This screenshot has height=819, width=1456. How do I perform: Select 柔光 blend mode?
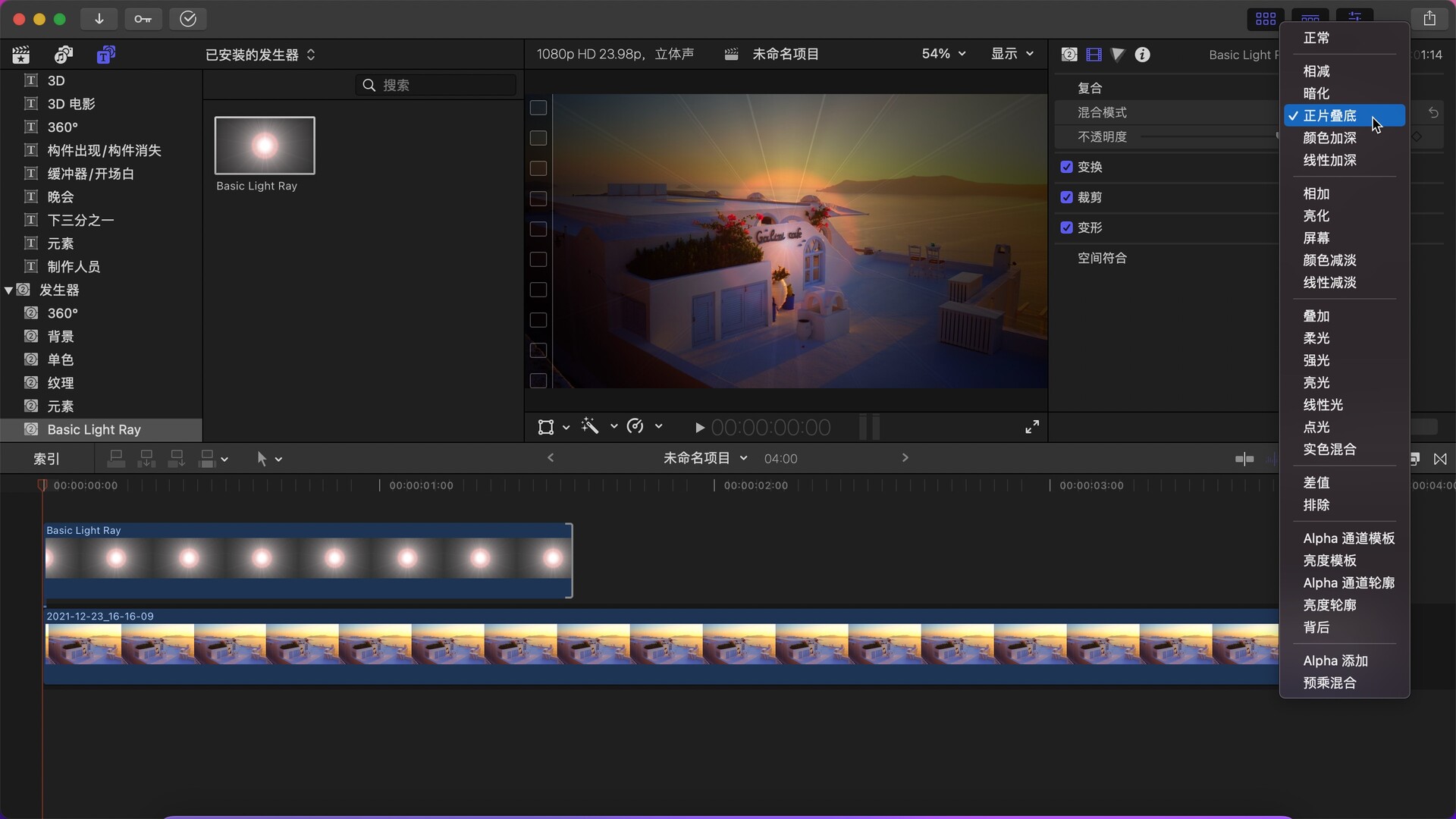(x=1344, y=338)
